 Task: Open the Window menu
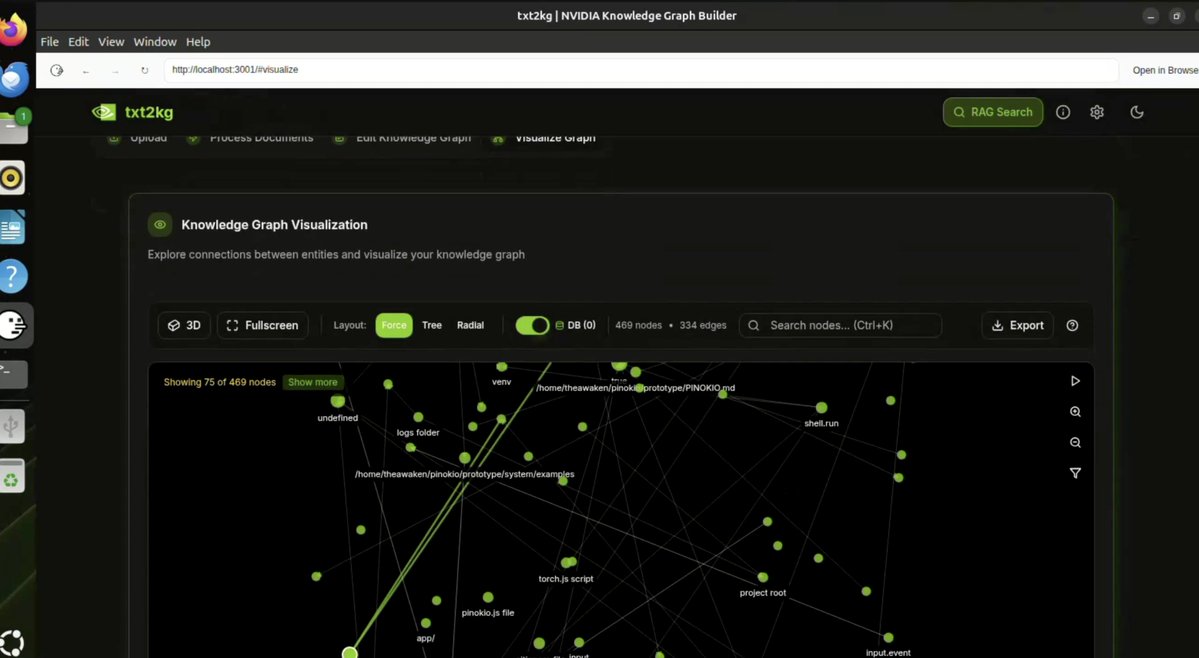tap(154, 42)
